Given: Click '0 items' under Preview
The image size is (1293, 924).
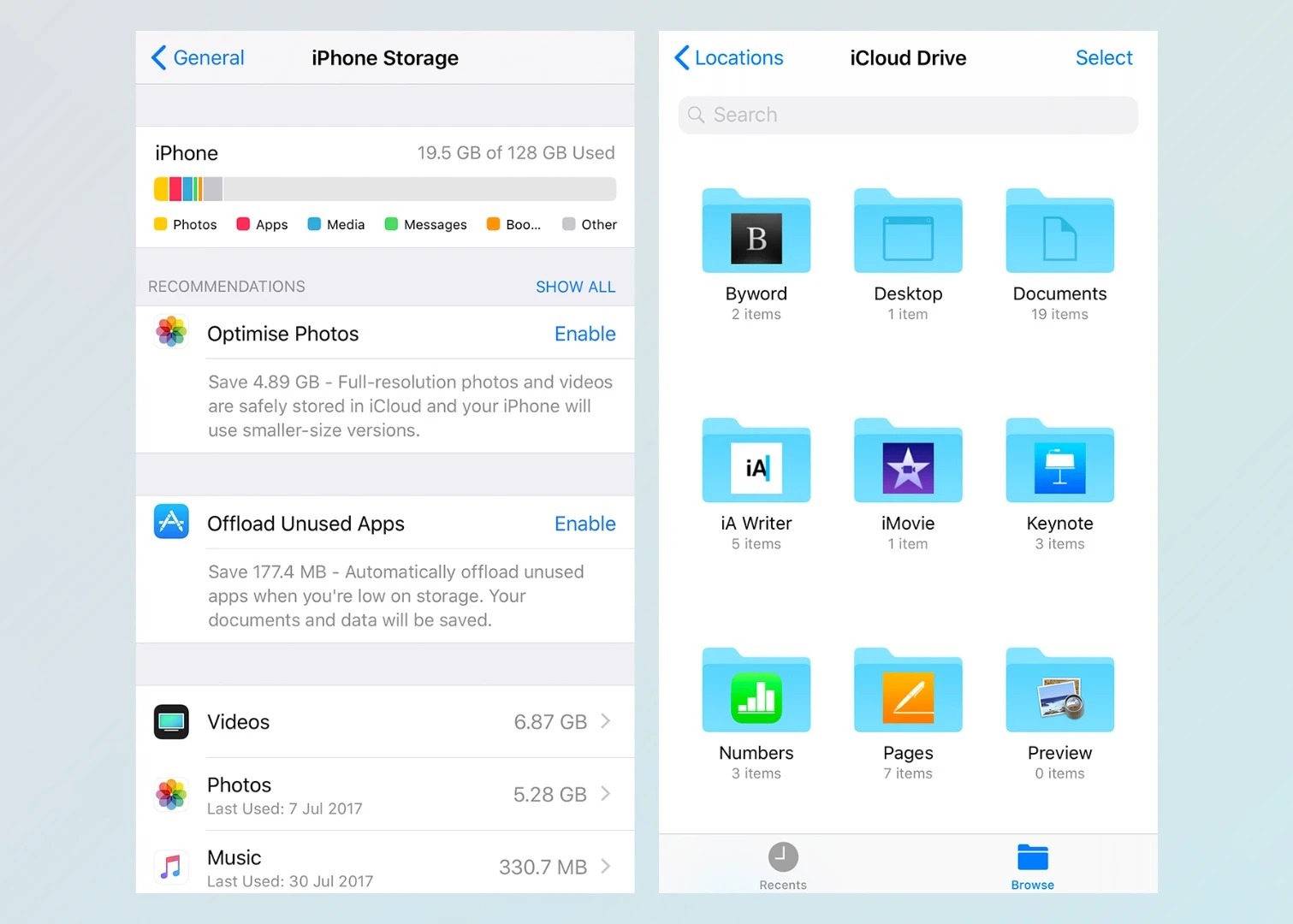Looking at the screenshot, I should 1059,773.
